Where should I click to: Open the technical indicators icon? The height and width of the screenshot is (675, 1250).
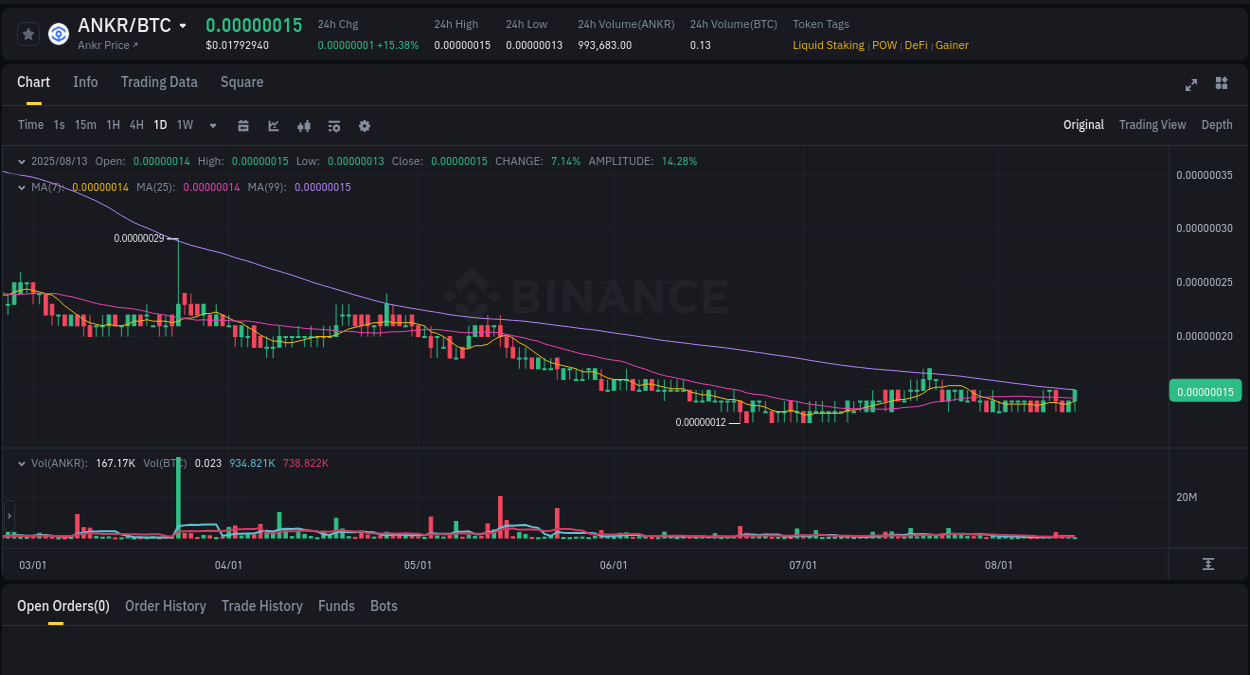click(x=334, y=125)
